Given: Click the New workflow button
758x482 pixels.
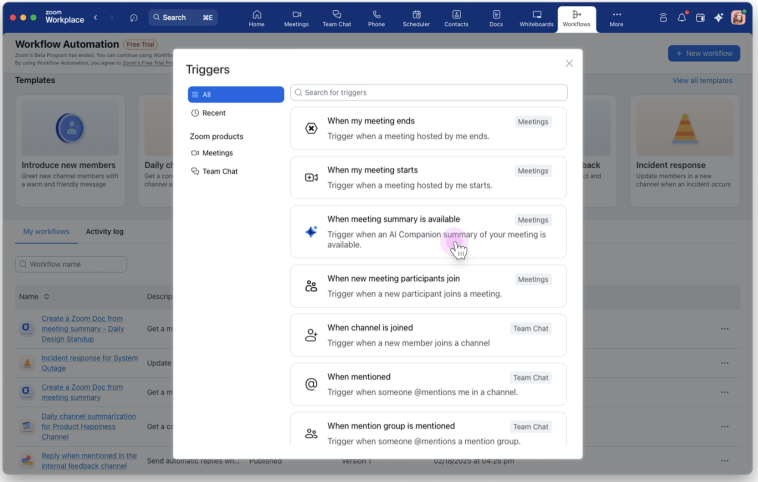Looking at the screenshot, I should 703,53.
